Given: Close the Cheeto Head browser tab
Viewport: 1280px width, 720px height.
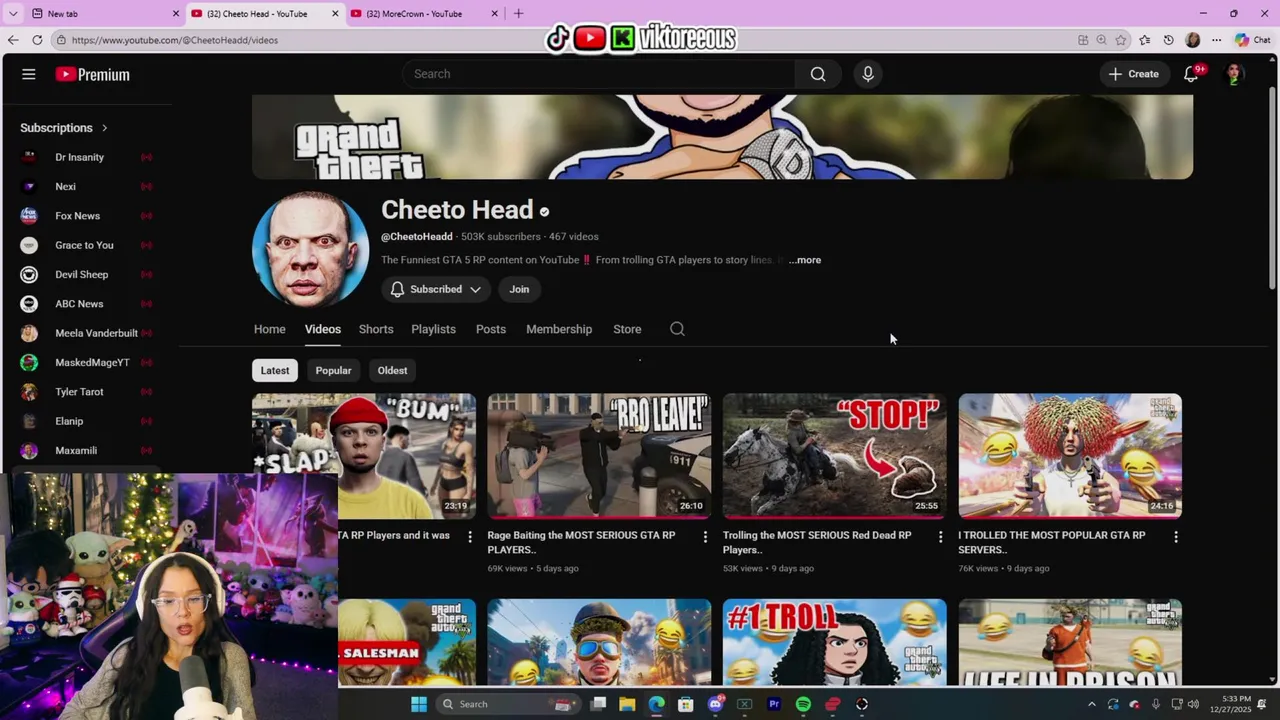Looking at the screenshot, I should coord(335,13).
